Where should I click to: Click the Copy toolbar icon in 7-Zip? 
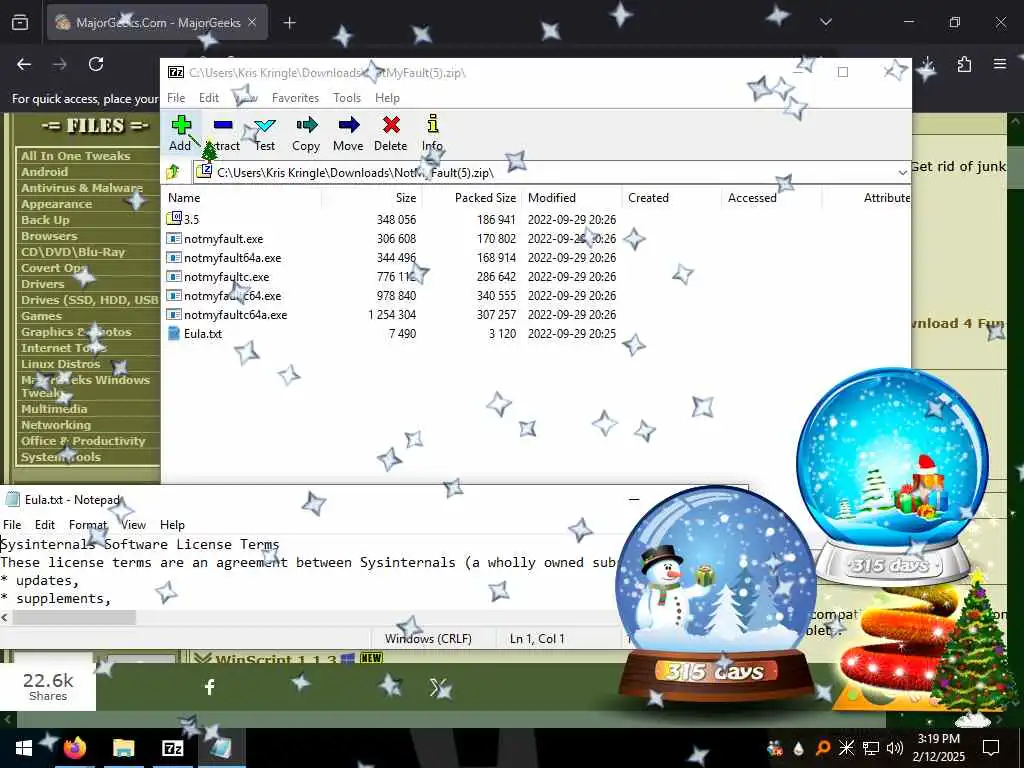(306, 133)
